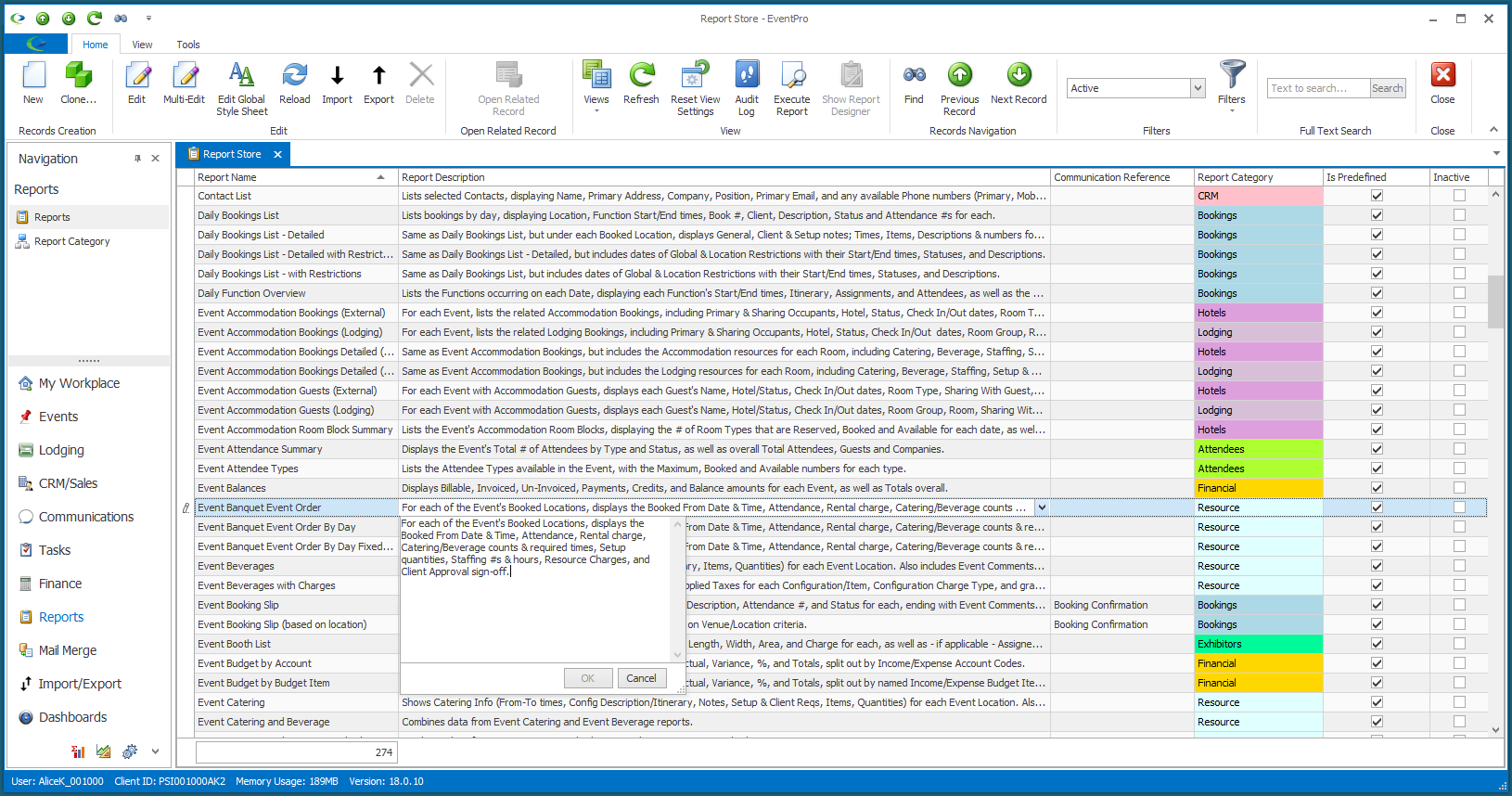Expand the Views dropdown

(x=596, y=111)
